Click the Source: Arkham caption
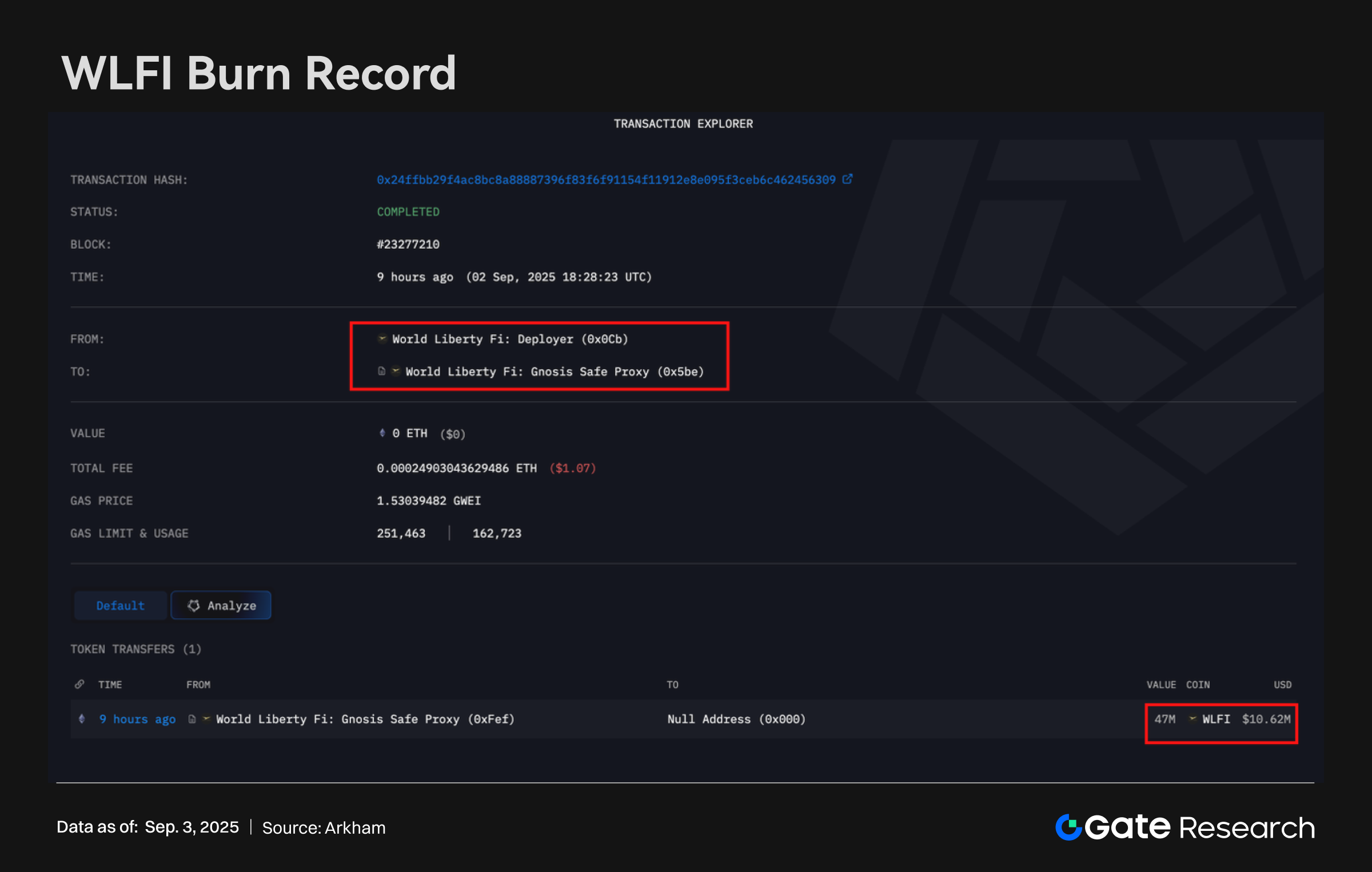 pos(324,827)
